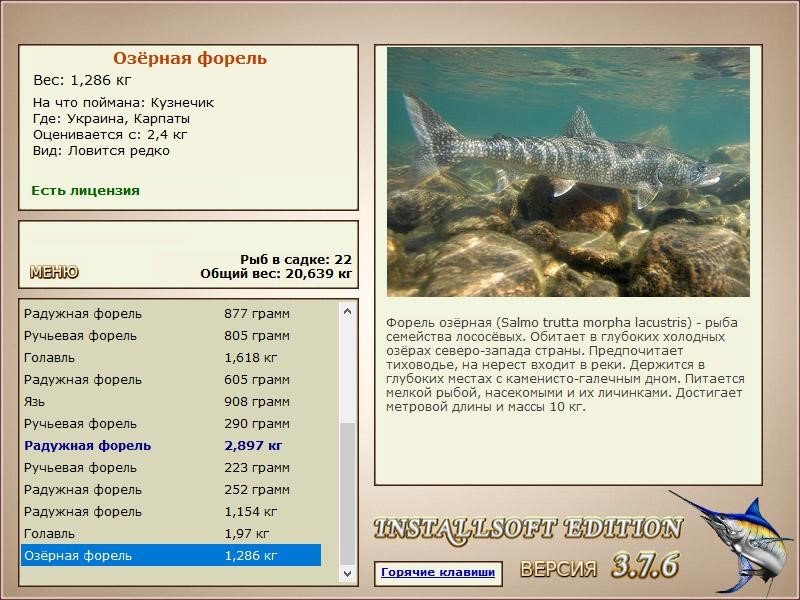This screenshot has height=600, width=800.
Task: Click Общий вес: 20,639 кг total
Action: (x=276, y=274)
